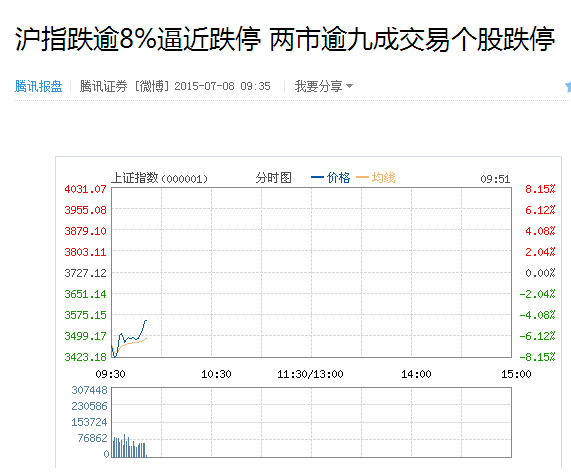Click the publish date 2015-07-08 09:35
Image resolution: width=571 pixels, height=473 pixels.
click(x=223, y=86)
